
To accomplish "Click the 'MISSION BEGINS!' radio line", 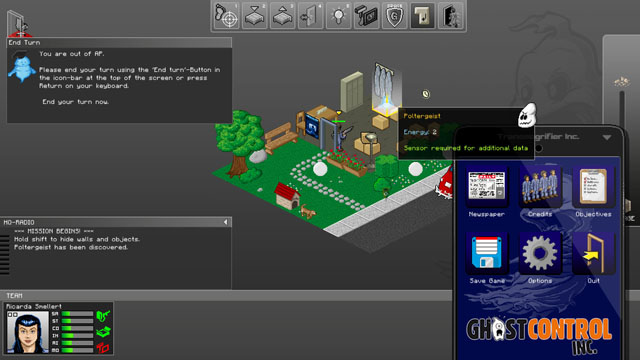I will click(54, 231).
